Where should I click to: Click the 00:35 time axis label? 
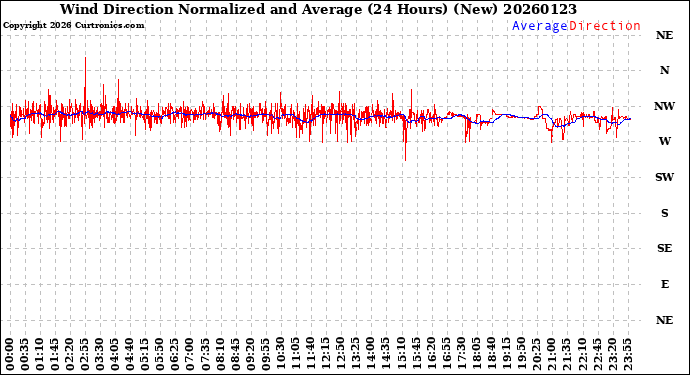point(25,354)
